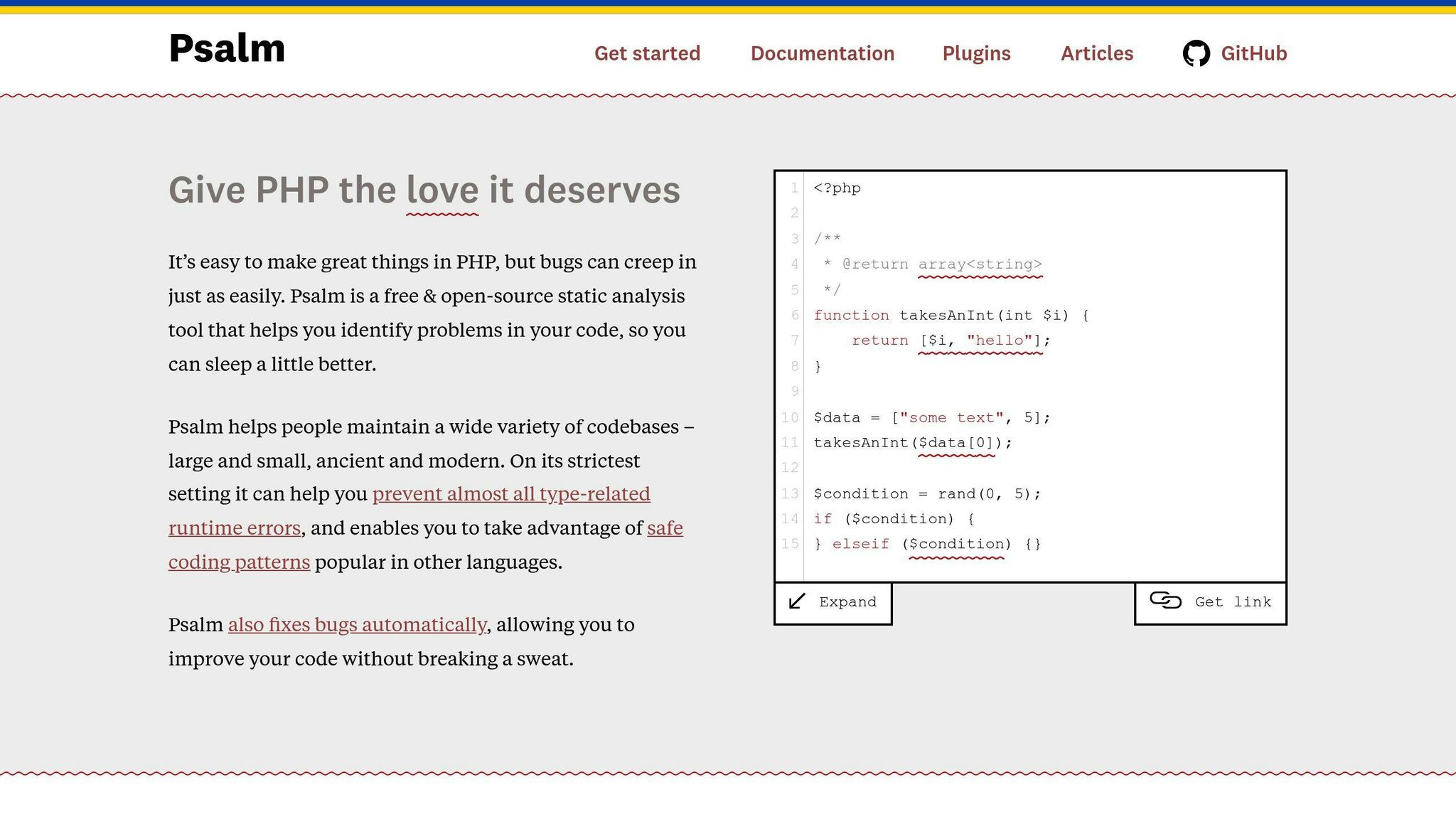Click 'function takesAnInt(int $i) {' line
1456x819 pixels.
click(951, 316)
